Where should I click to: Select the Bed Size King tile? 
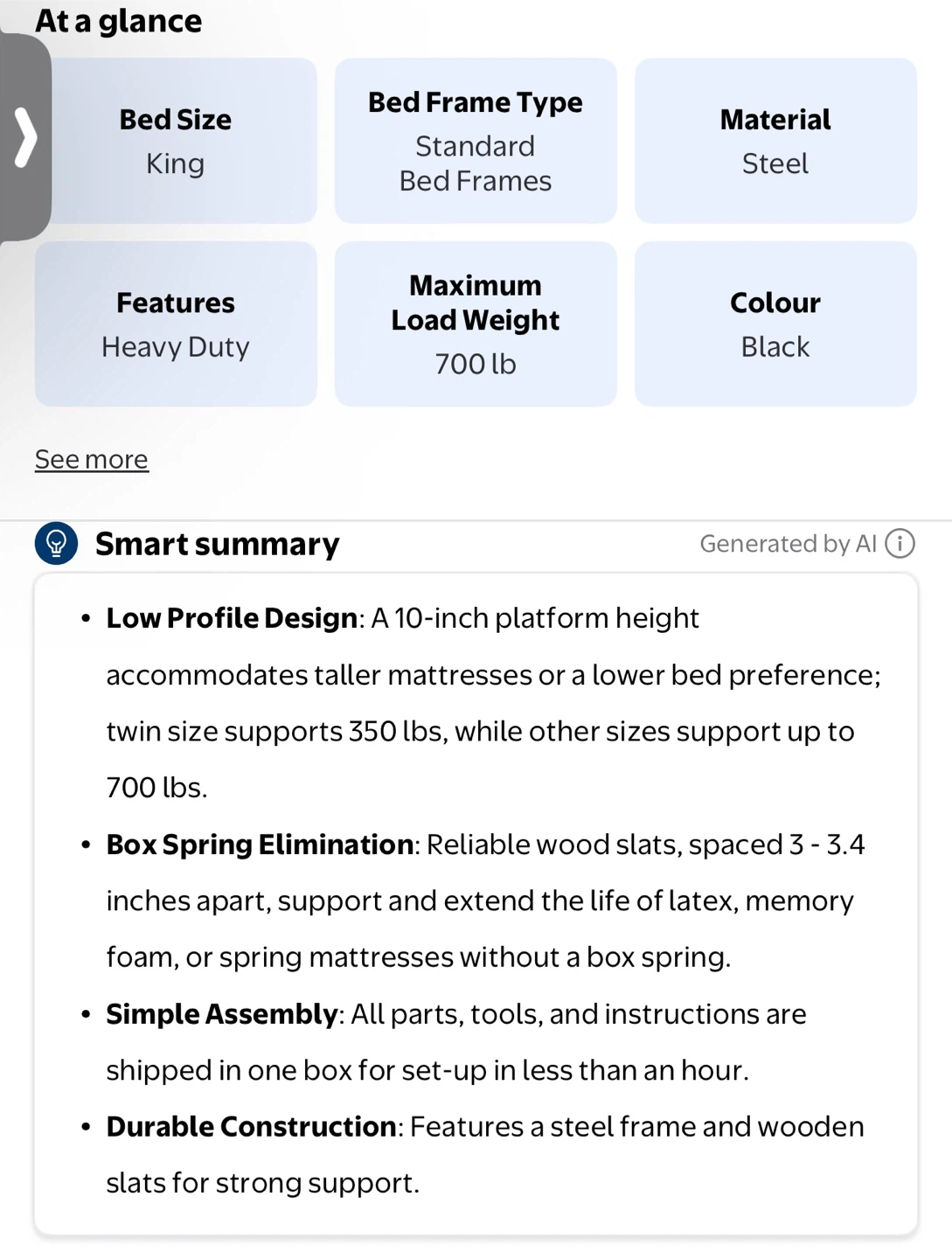click(176, 141)
